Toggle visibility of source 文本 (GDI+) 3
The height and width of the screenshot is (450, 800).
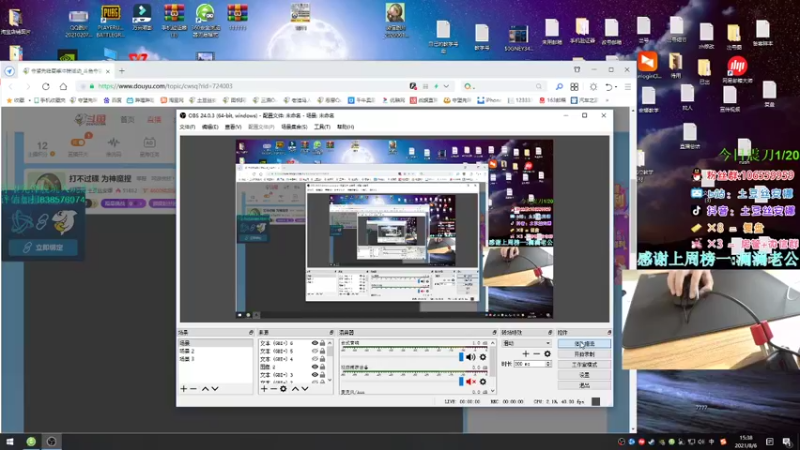[x=315, y=374]
